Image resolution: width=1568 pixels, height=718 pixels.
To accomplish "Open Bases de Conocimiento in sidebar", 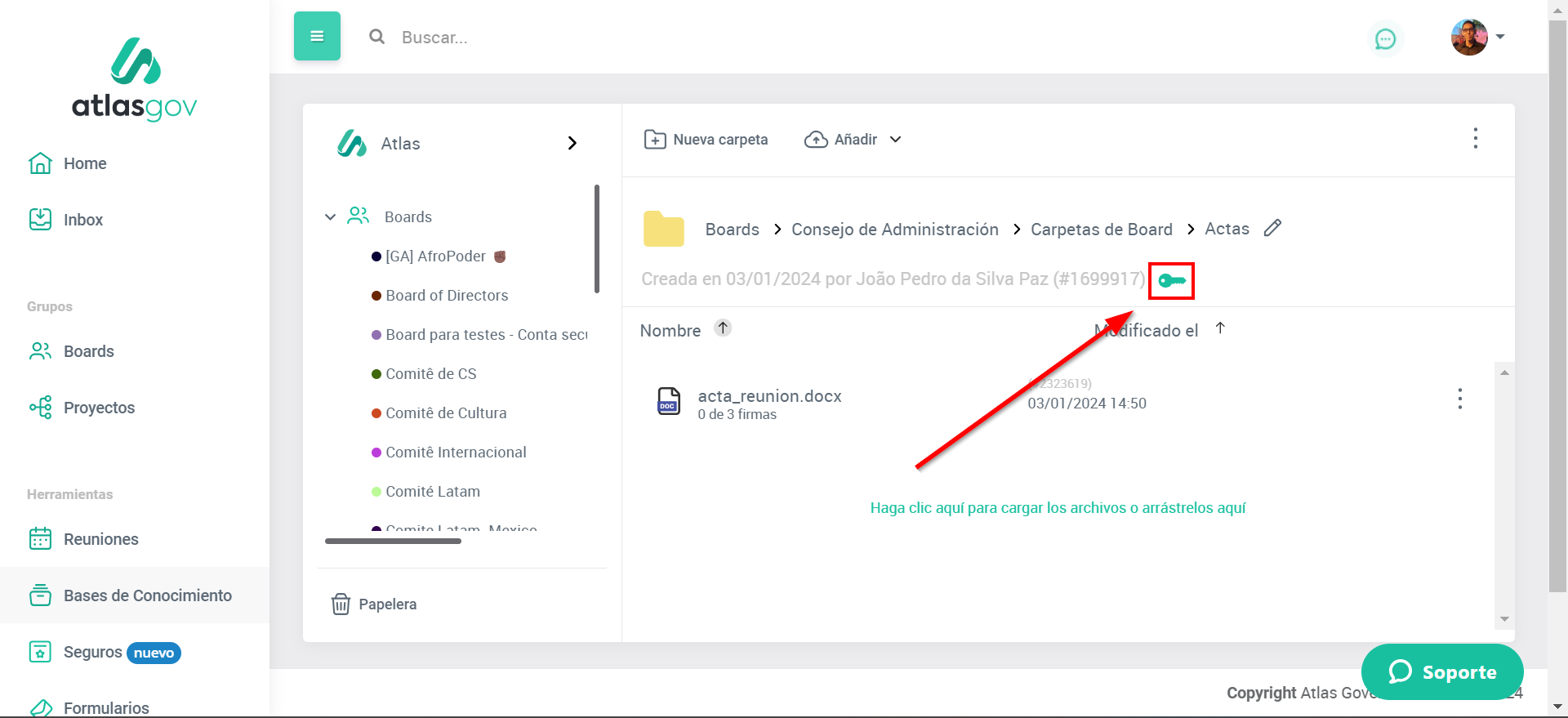I will pyautogui.click(x=147, y=595).
